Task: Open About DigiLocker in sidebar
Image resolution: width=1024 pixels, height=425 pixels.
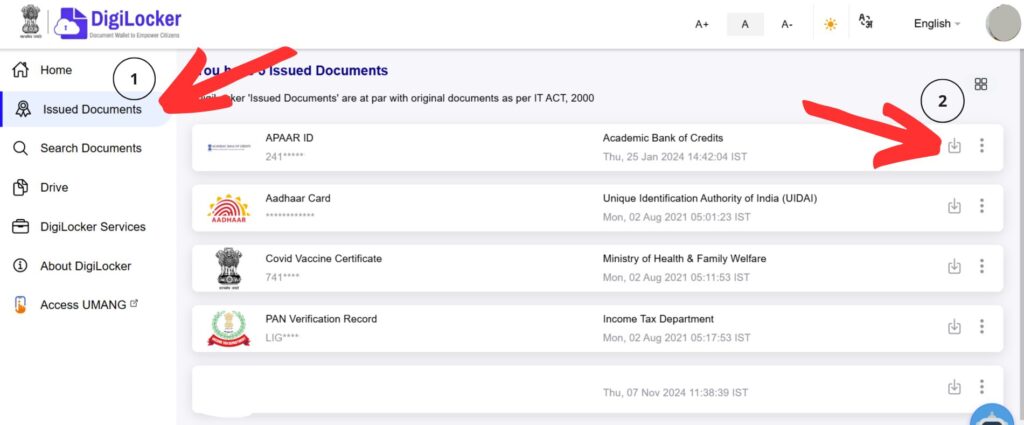Action: click(x=84, y=266)
